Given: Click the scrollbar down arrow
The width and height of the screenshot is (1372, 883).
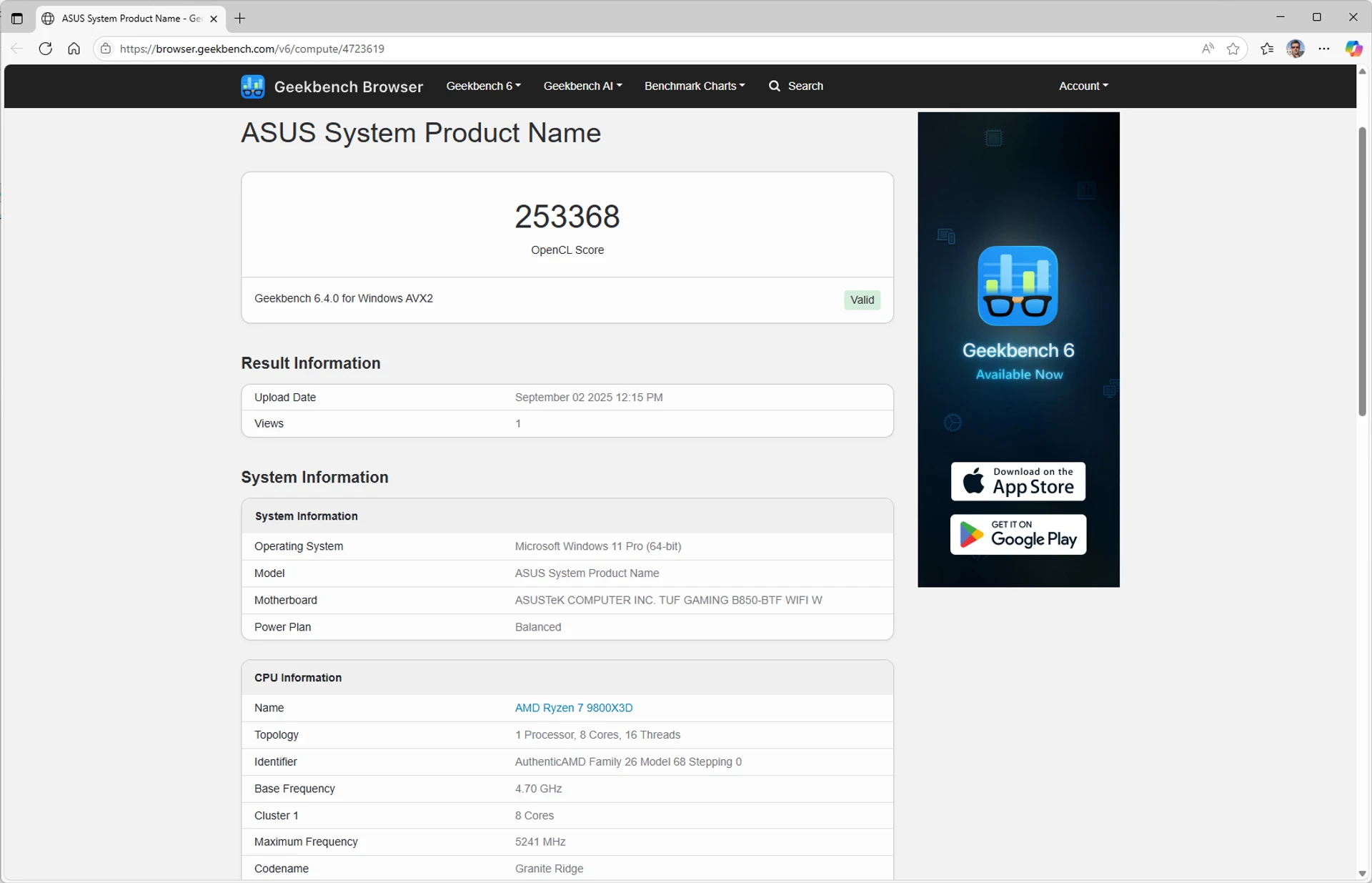Looking at the screenshot, I should pos(1362,874).
